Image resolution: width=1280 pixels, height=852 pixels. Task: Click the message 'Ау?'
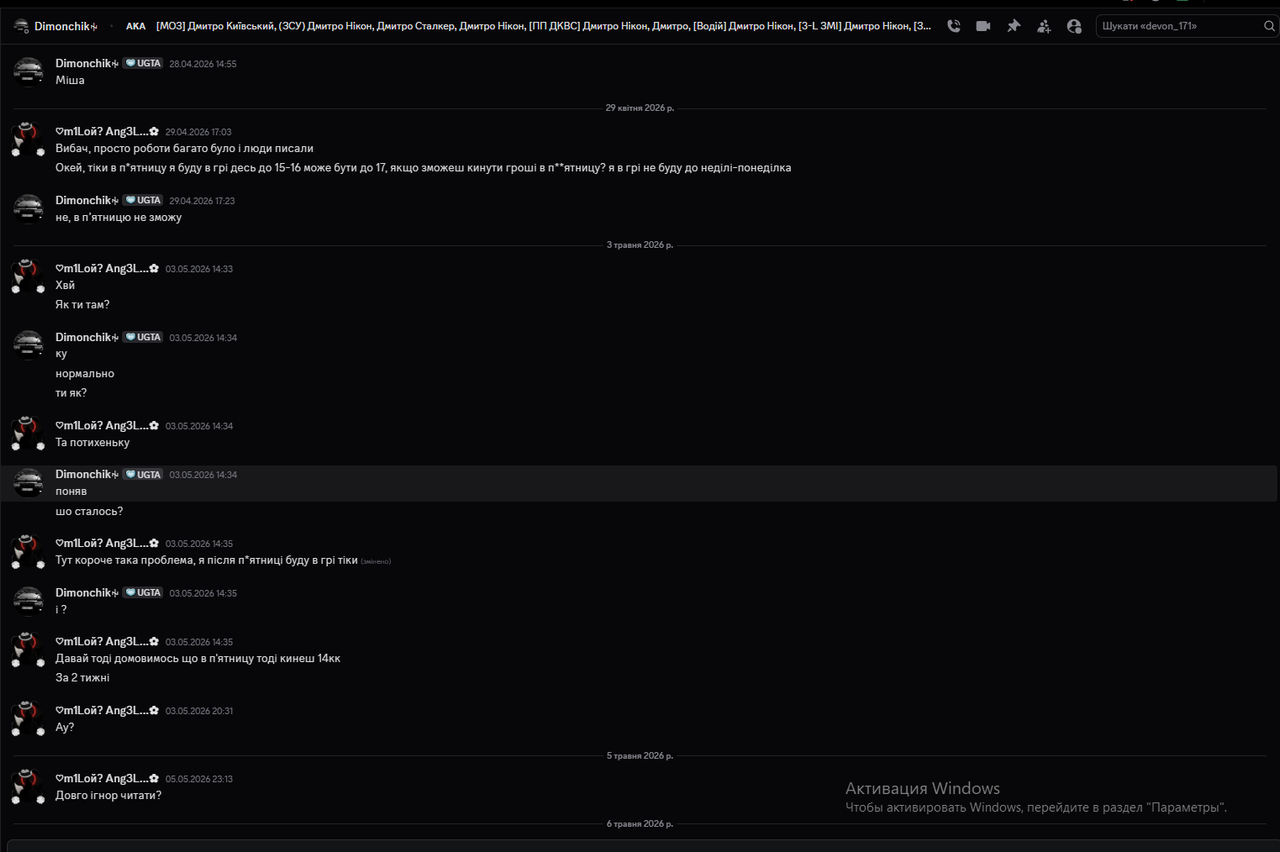point(65,727)
